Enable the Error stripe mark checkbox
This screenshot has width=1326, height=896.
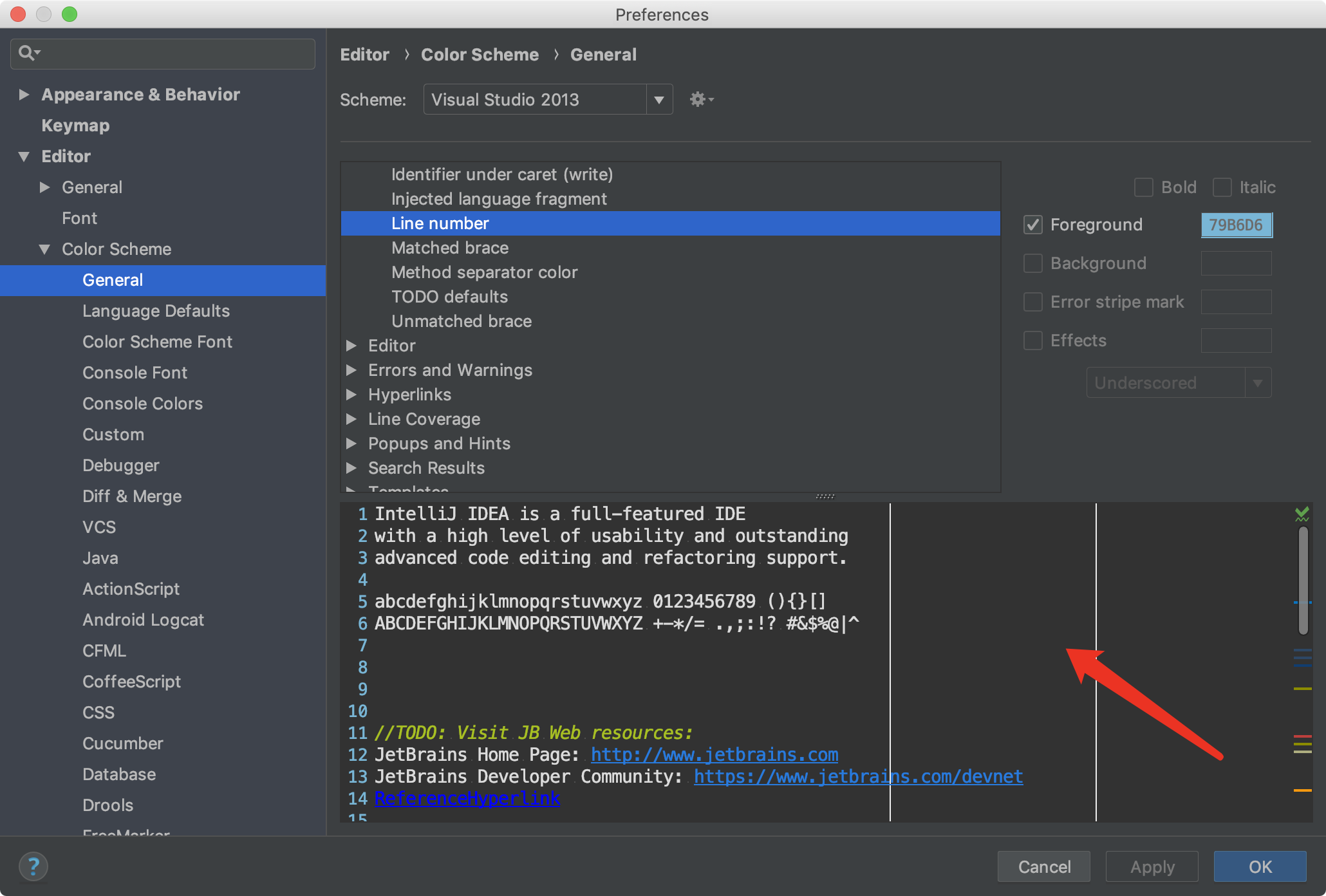tap(1033, 302)
